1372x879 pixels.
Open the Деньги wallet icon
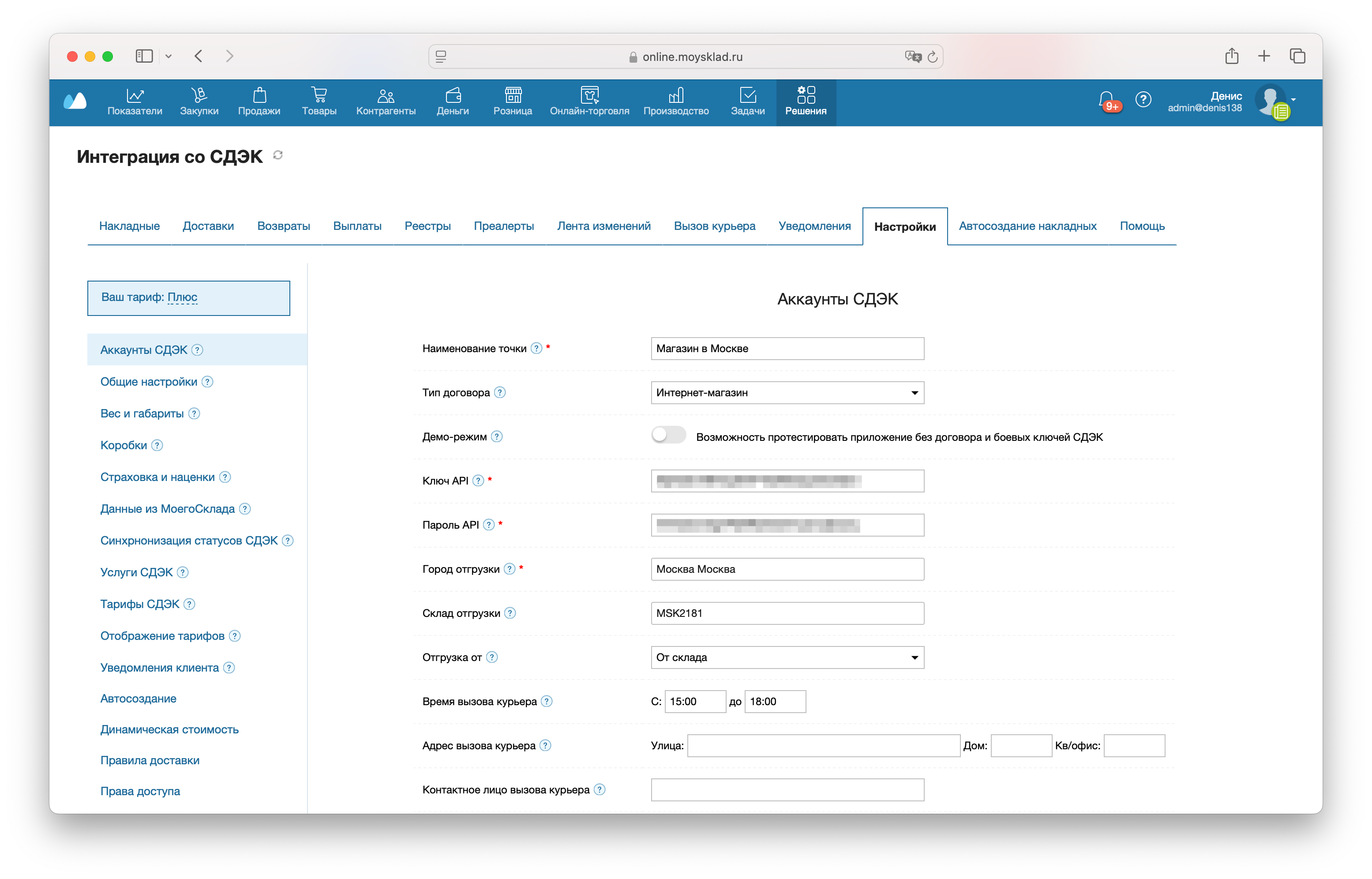point(453,95)
